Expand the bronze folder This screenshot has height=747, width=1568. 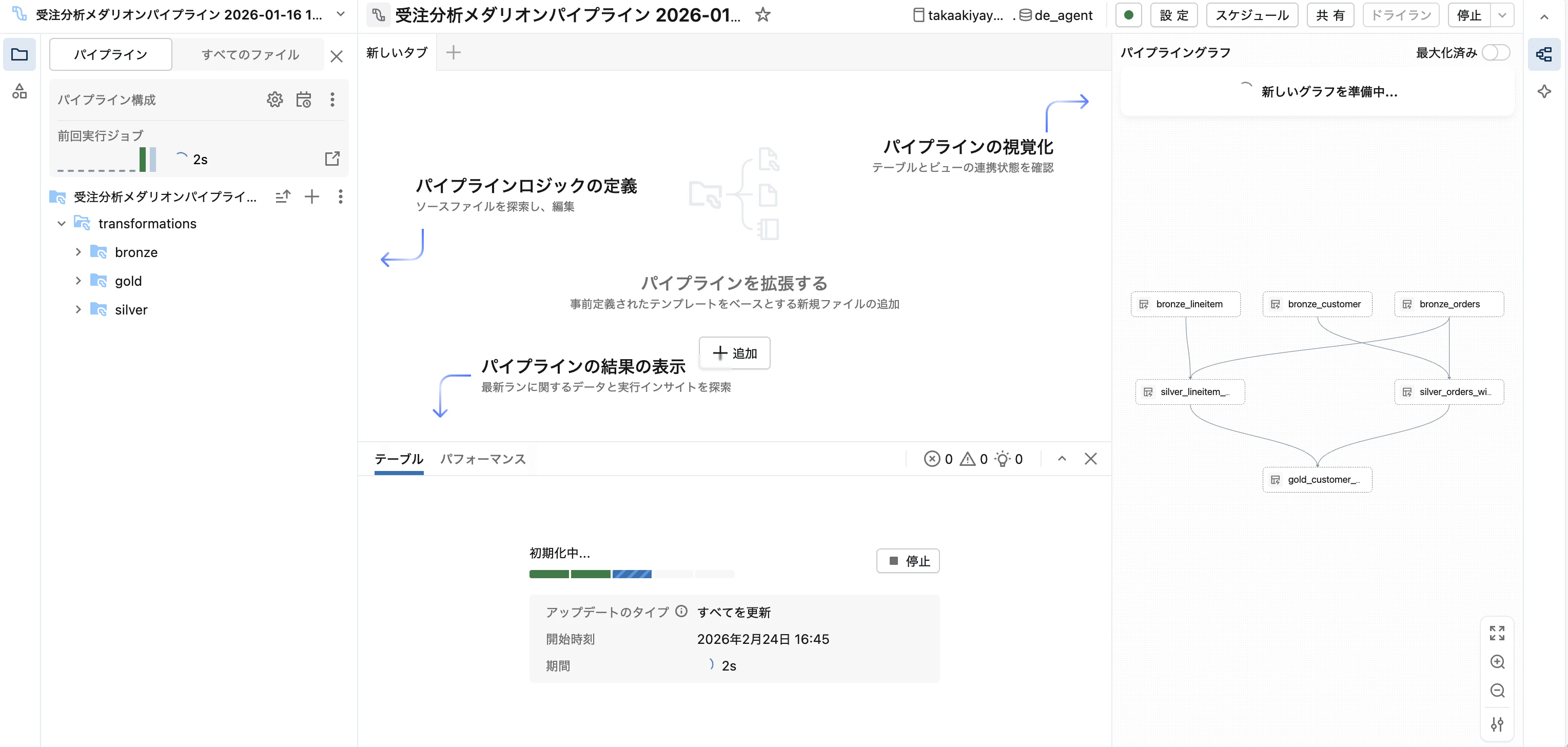tap(78, 251)
